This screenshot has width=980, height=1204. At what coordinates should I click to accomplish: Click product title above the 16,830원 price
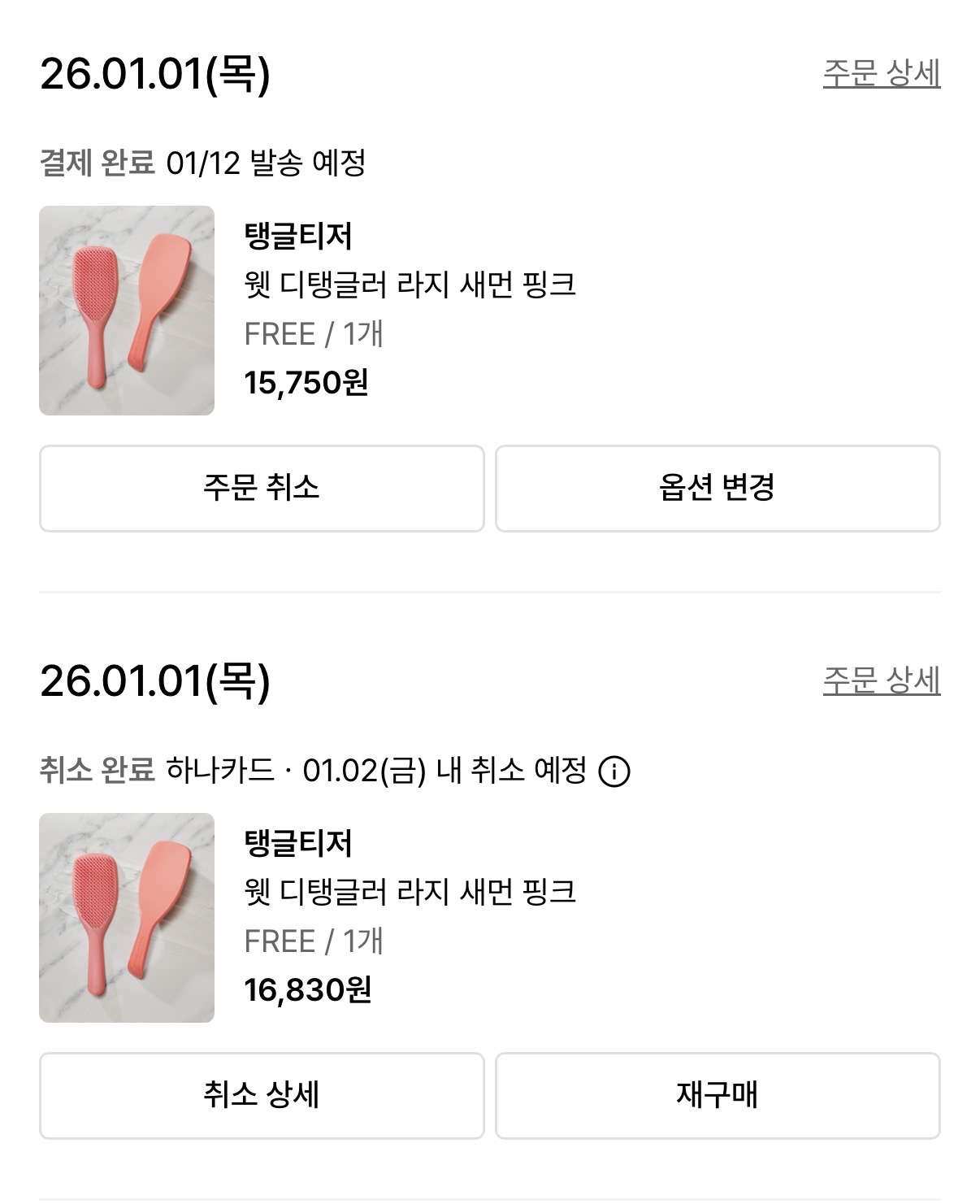click(410, 892)
